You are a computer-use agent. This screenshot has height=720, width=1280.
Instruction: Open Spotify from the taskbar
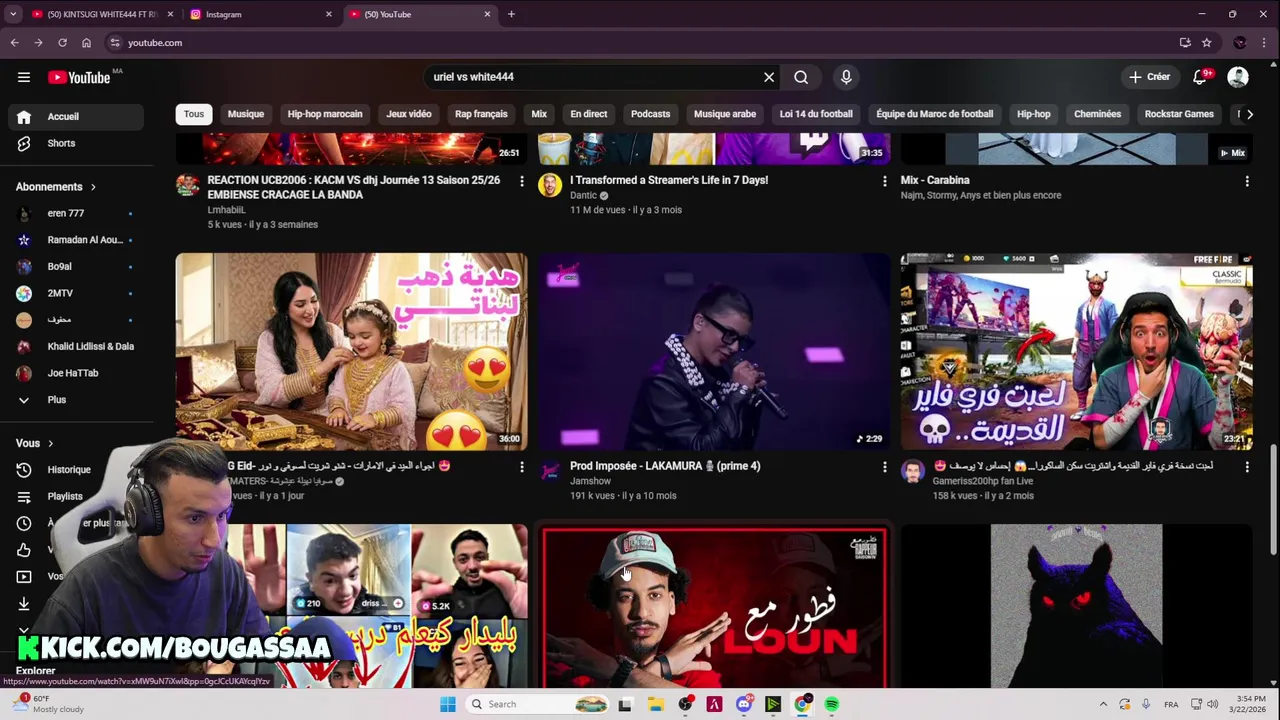(831, 704)
